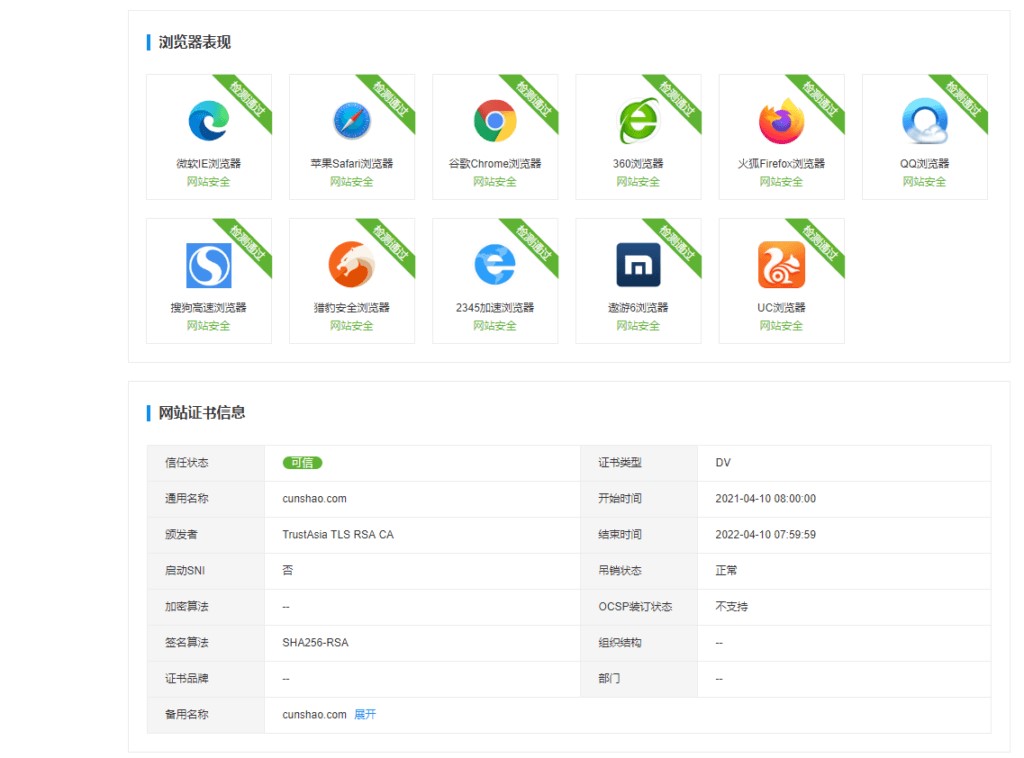Click the 证书品牌 row label
Viewport: 1024px width, 758px height.
(187, 678)
